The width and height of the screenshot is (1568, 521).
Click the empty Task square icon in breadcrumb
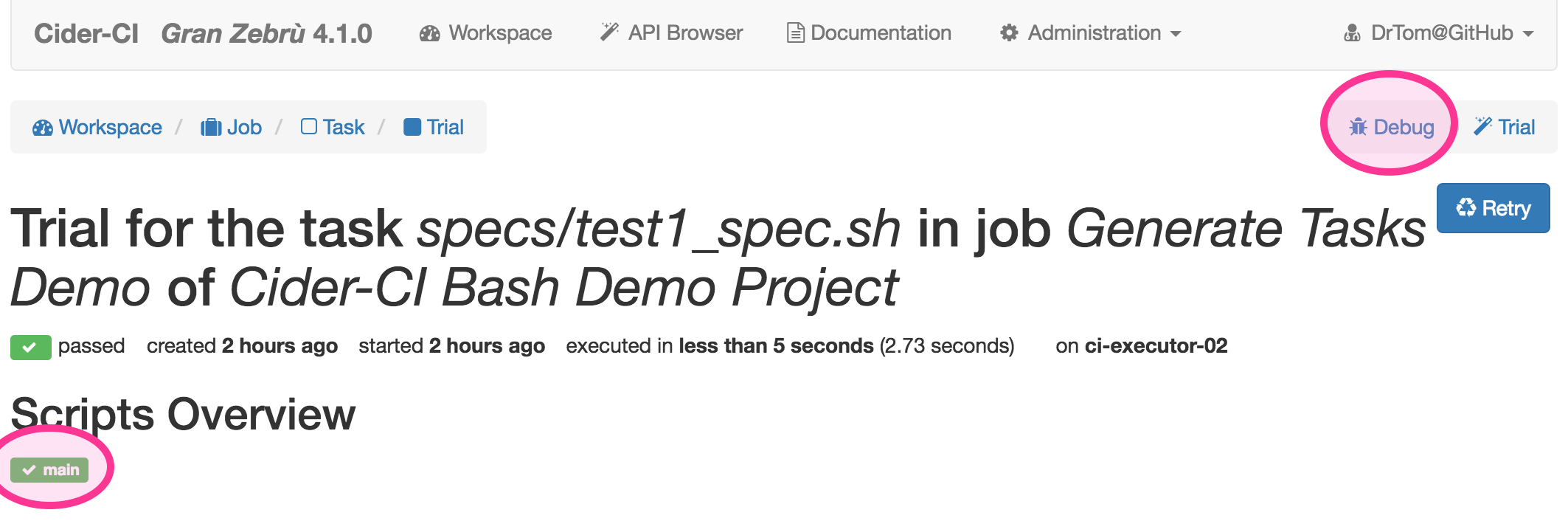(309, 127)
